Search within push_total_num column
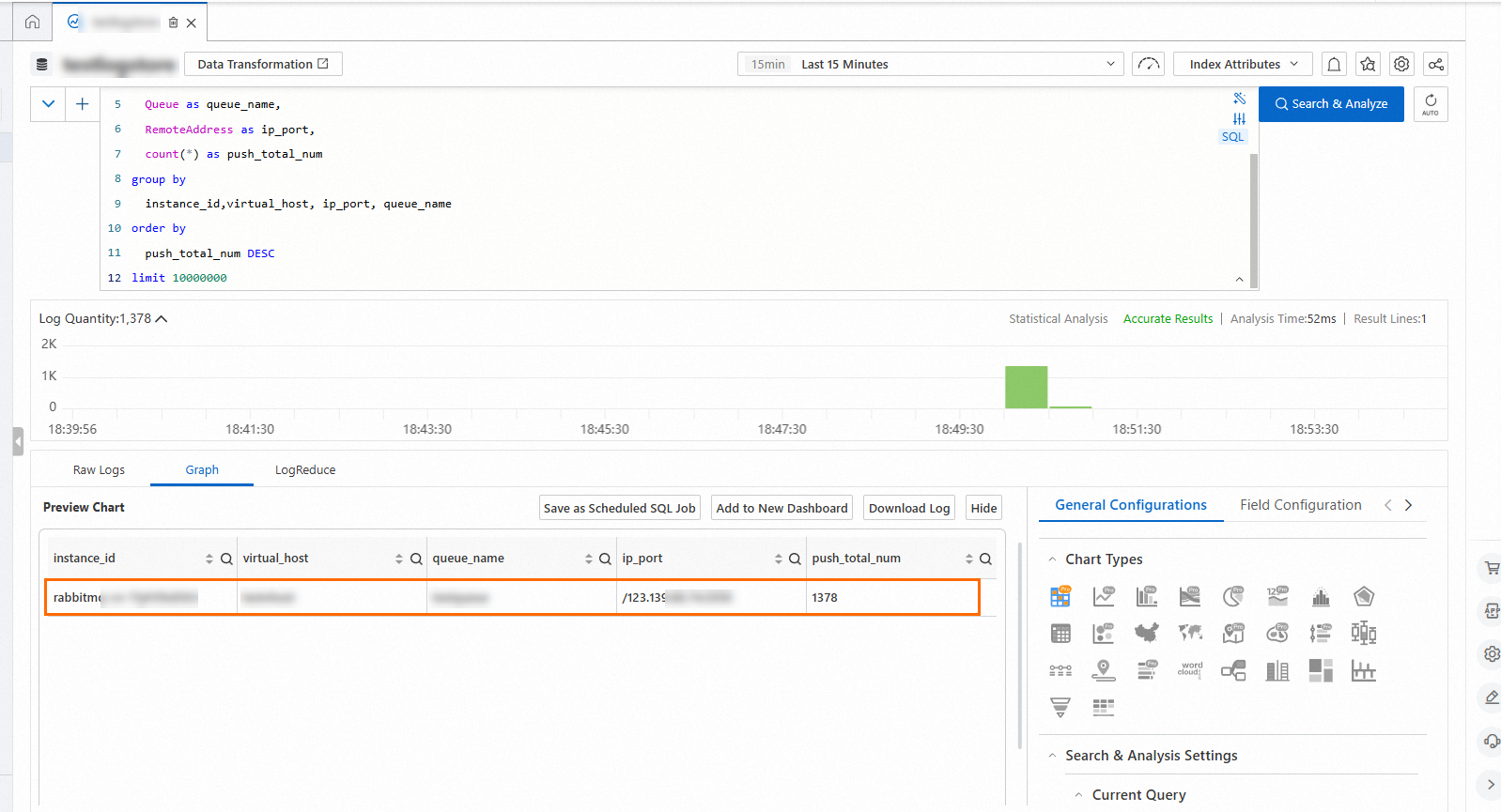 [985, 559]
